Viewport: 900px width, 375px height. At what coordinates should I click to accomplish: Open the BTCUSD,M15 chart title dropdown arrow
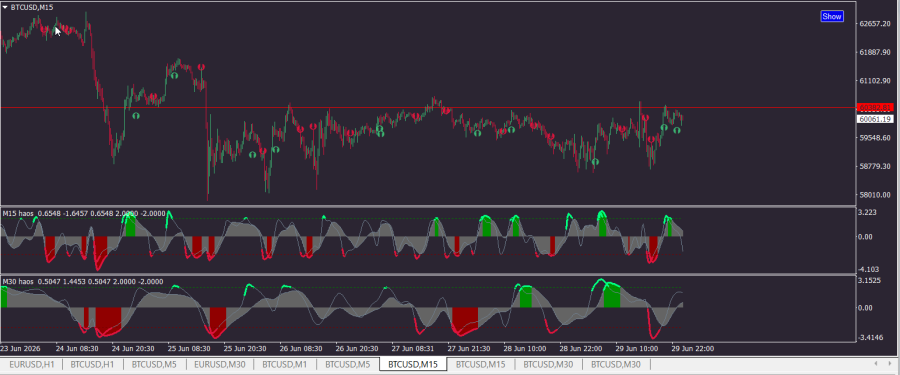coord(5,7)
